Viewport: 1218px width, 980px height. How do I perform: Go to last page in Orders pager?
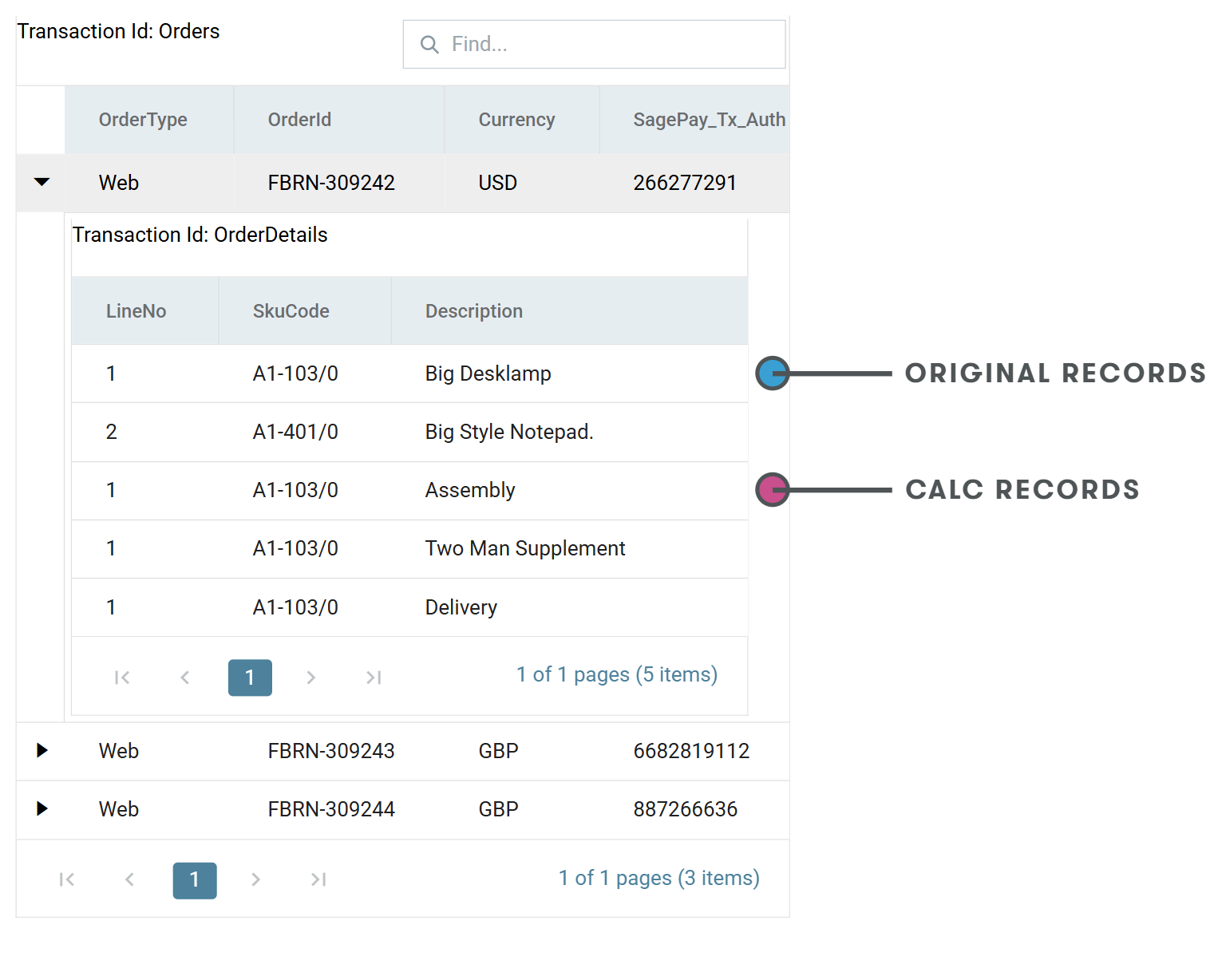click(318, 879)
